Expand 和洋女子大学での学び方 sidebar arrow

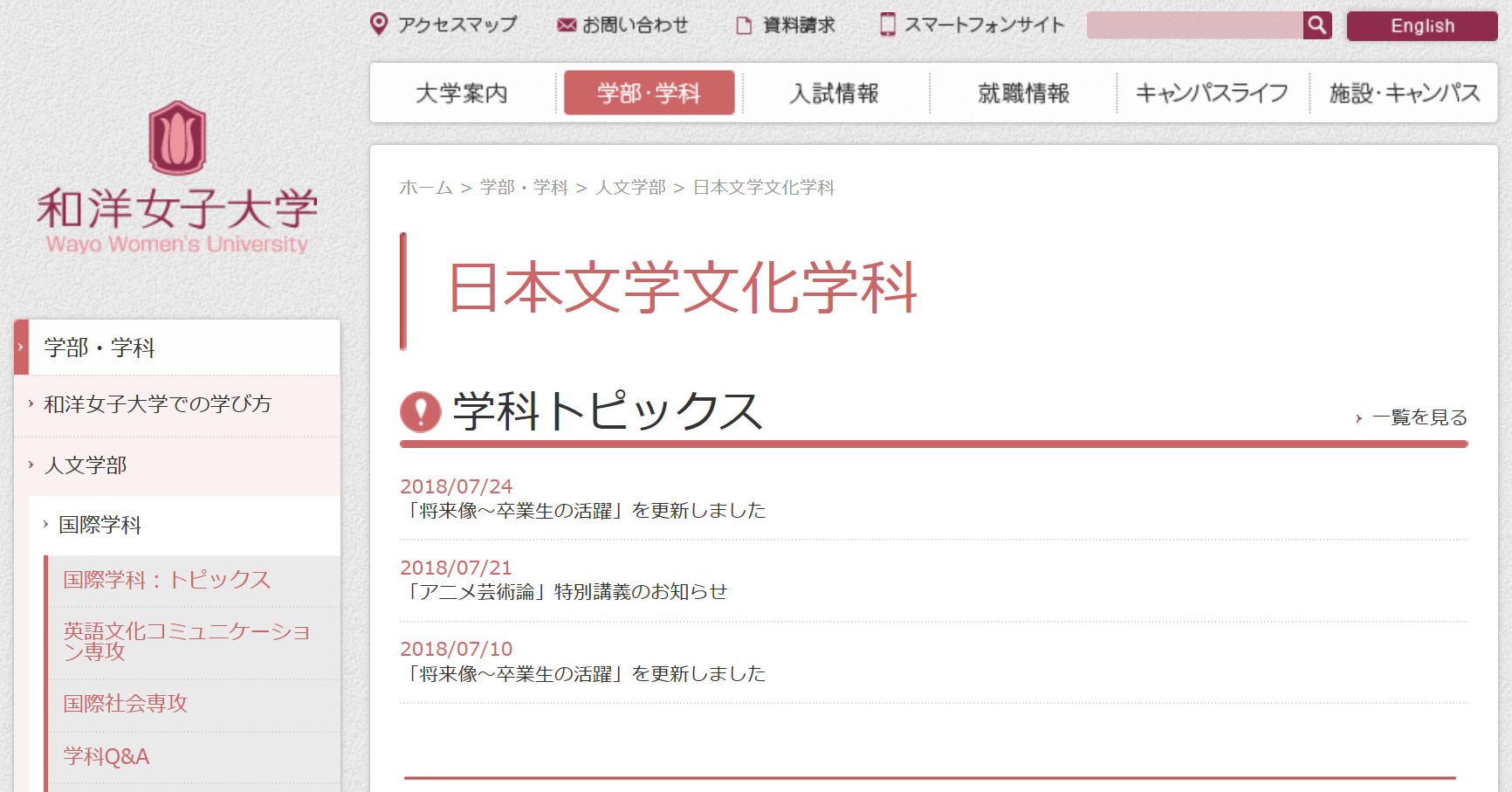tap(31, 403)
